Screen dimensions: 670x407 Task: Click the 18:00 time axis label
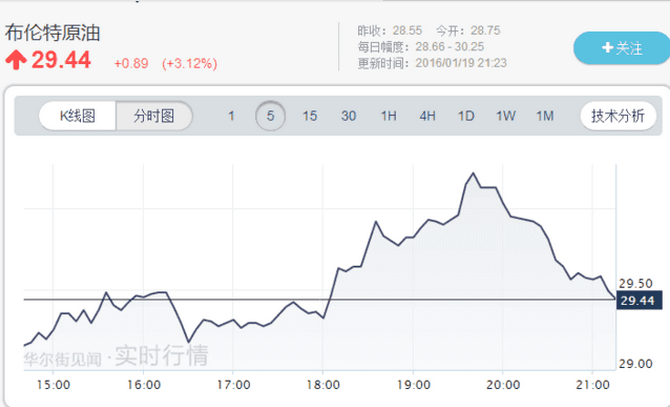point(323,385)
